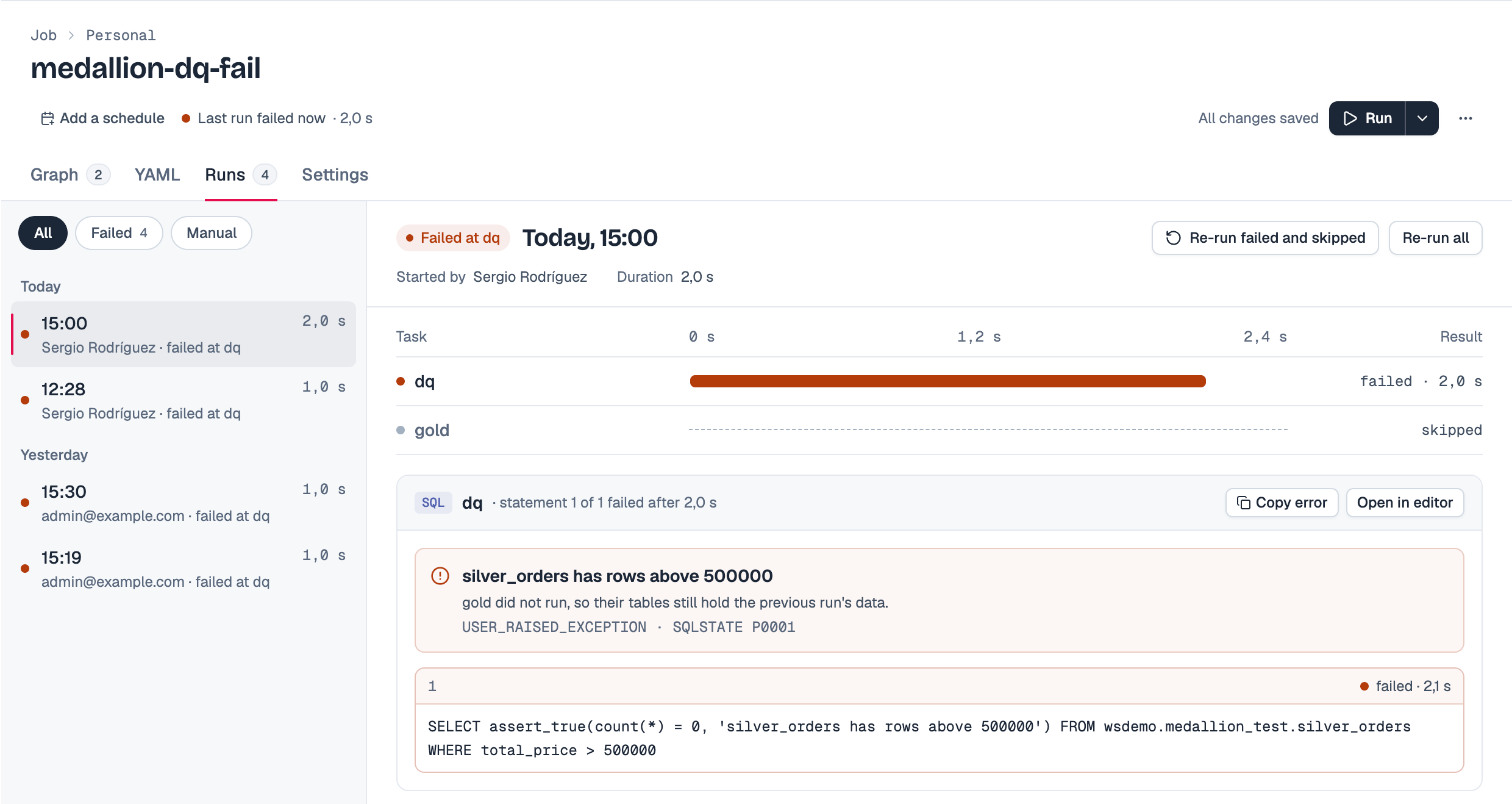
Task: Open the three-dot more options menu
Action: click(1465, 118)
